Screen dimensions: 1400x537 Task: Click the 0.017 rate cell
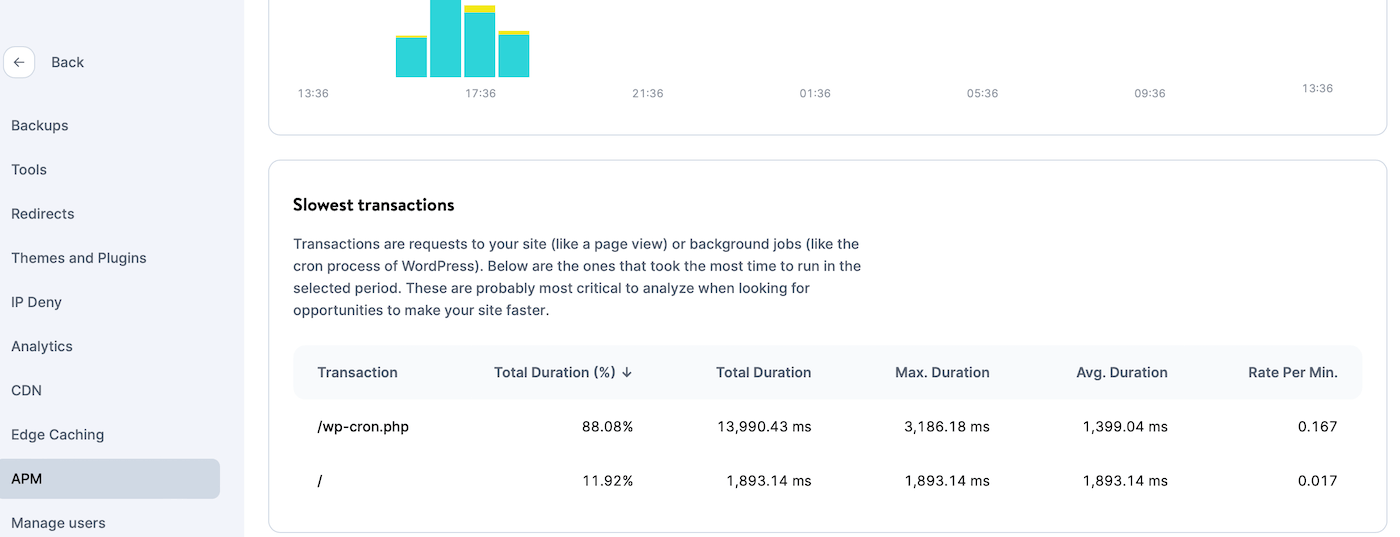(1318, 481)
